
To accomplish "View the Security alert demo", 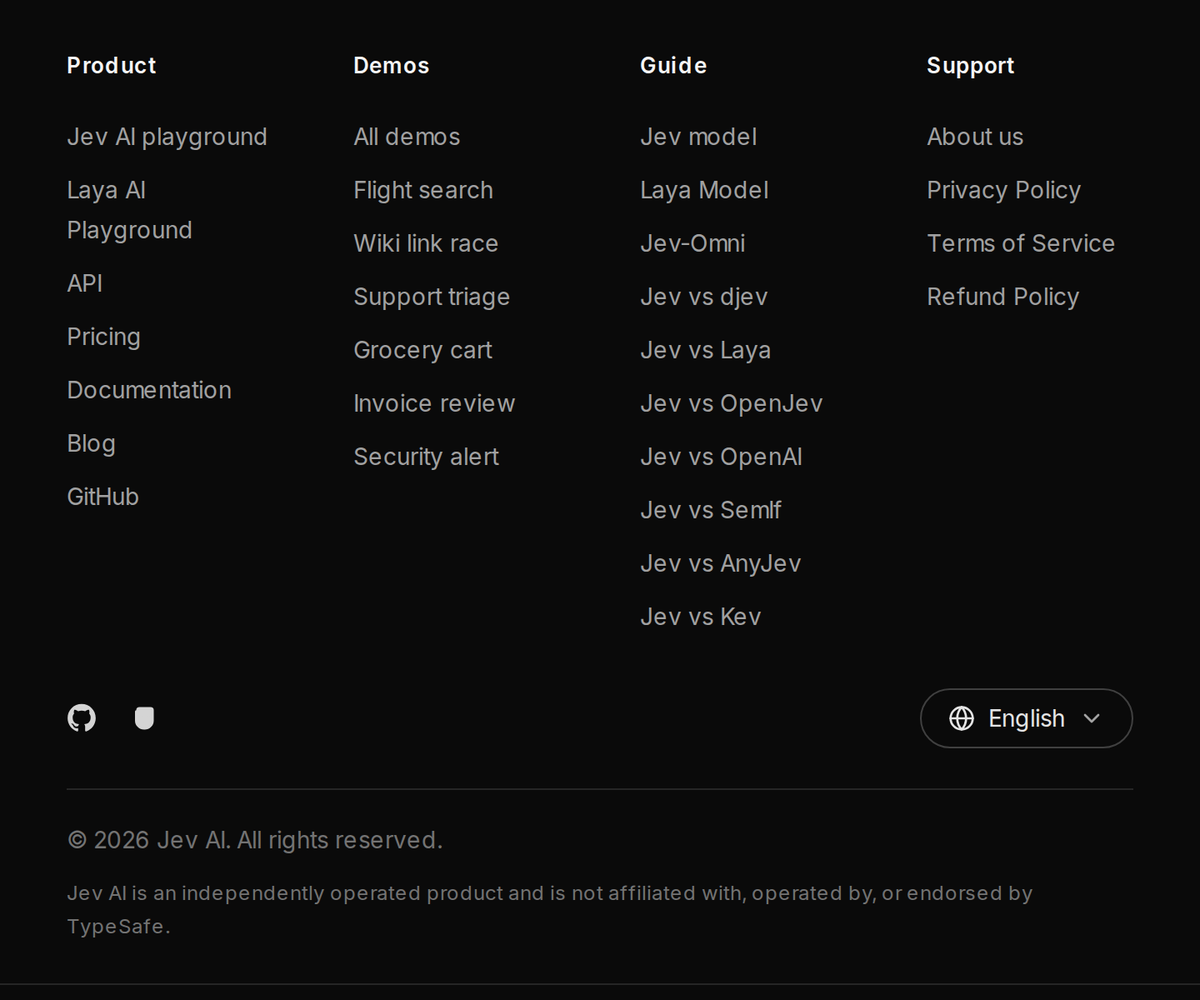I will [426, 457].
